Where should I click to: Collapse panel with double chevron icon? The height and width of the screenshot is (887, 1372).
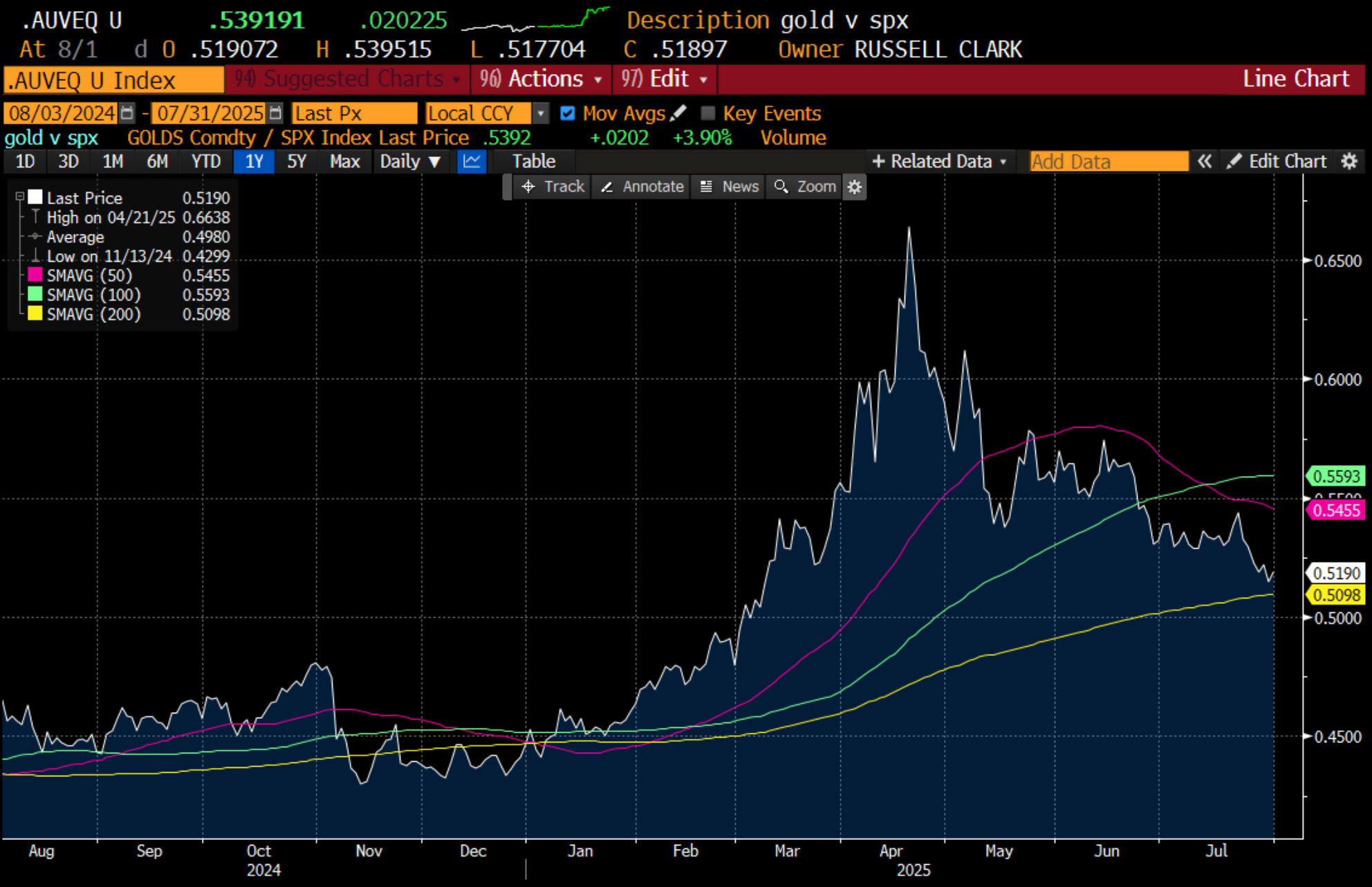click(1205, 161)
